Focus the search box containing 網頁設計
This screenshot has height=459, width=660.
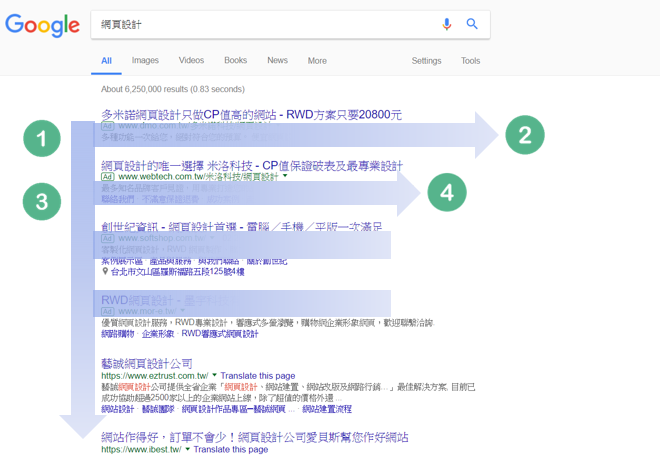tap(260, 24)
